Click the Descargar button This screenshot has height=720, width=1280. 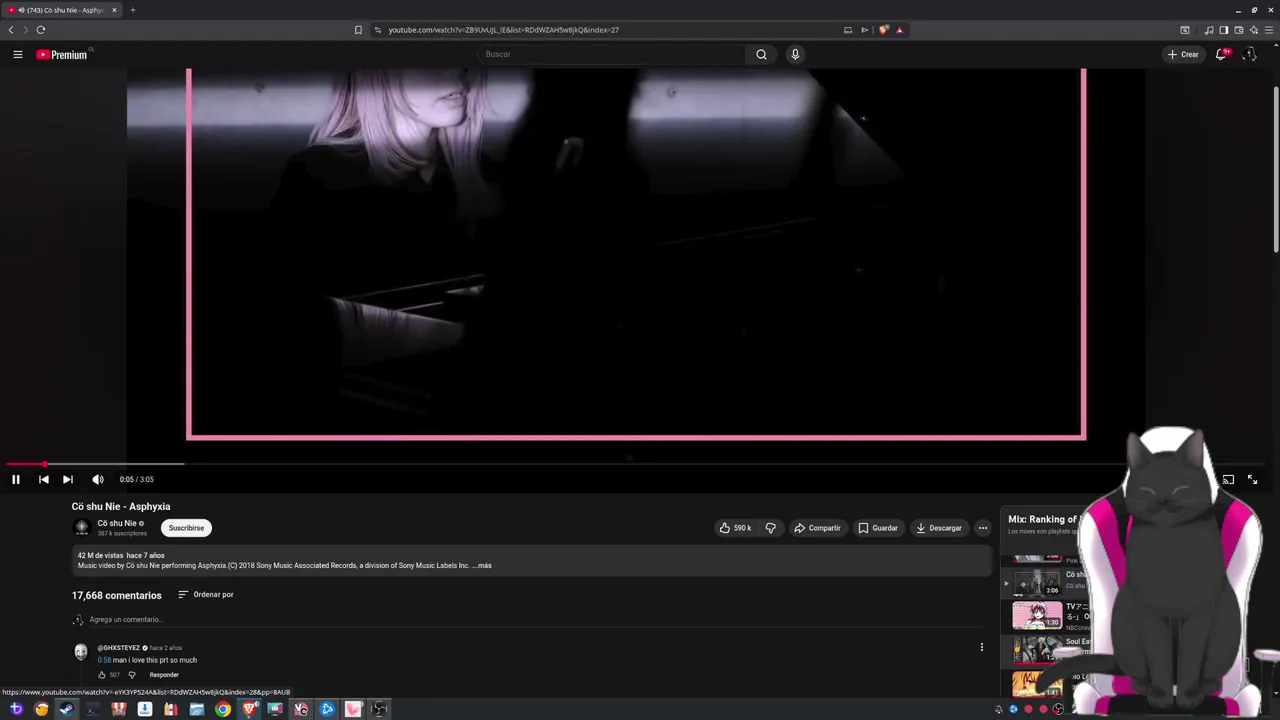(939, 528)
